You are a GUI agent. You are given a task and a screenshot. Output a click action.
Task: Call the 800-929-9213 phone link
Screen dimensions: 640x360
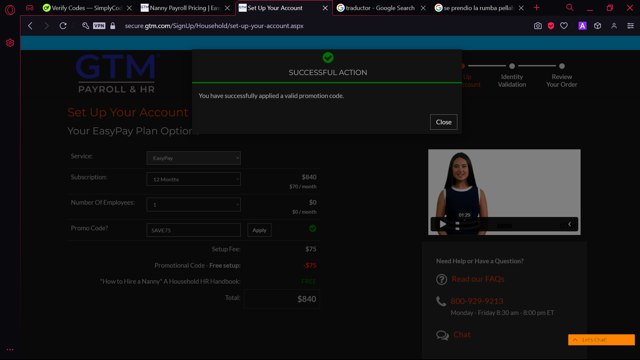[477, 301]
